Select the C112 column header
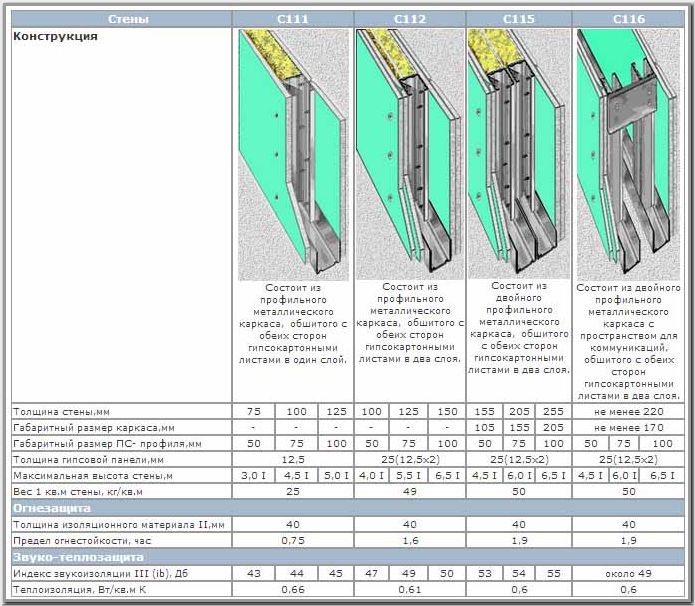The width and height of the screenshot is (695, 606). (x=408, y=19)
